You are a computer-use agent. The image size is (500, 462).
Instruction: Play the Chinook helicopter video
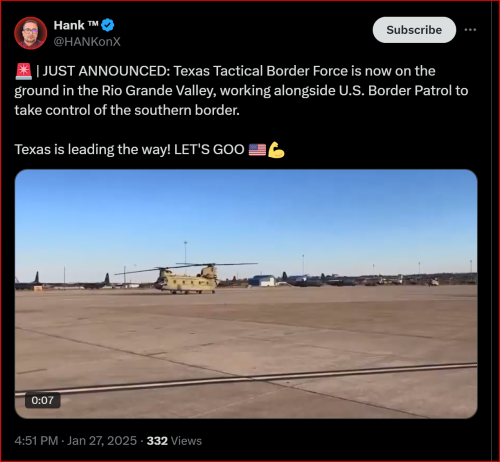pyautogui.click(x=246, y=294)
